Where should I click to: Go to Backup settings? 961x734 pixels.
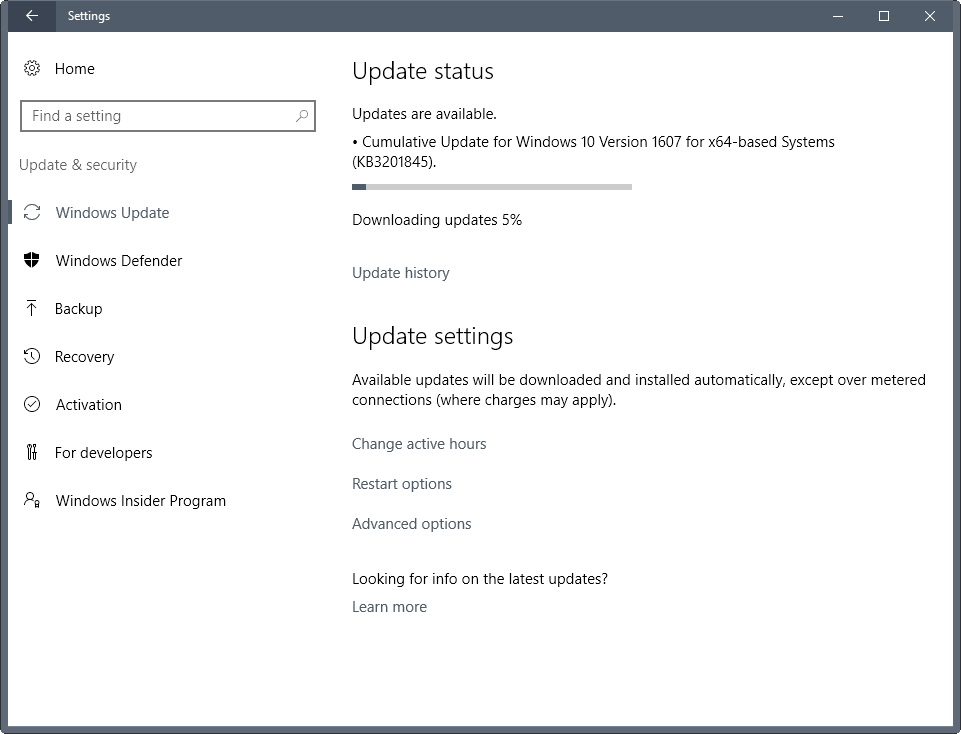[78, 309]
